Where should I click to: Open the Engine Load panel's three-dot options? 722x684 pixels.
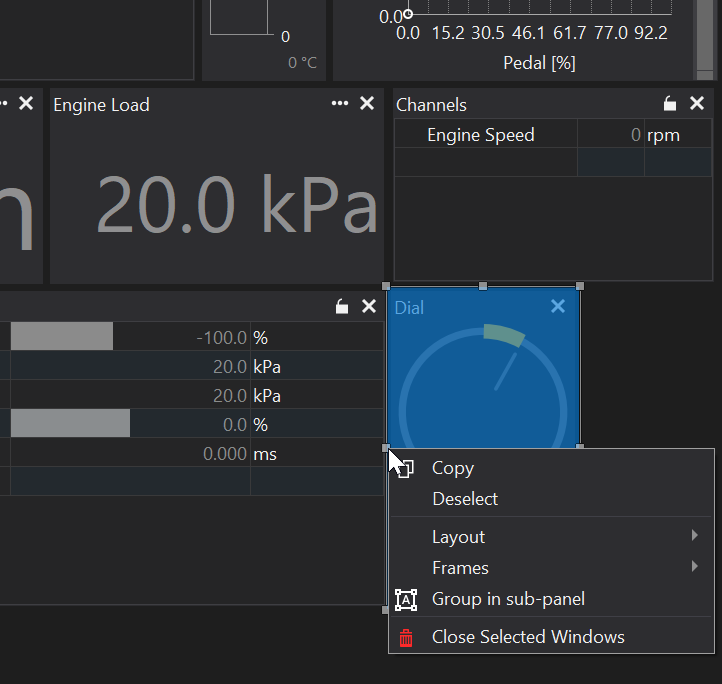[340, 104]
